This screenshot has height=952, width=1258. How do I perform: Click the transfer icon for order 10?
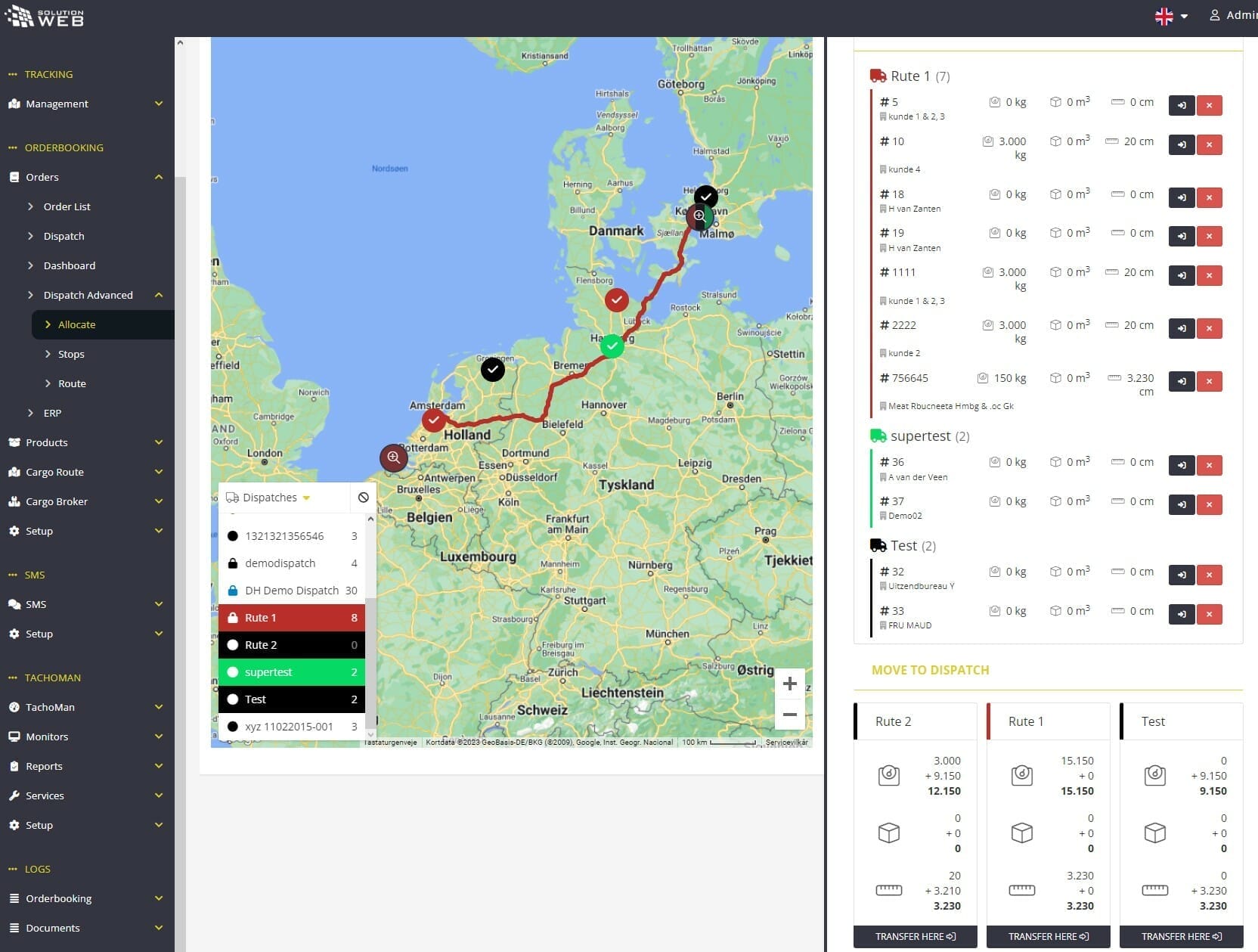point(1181,144)
